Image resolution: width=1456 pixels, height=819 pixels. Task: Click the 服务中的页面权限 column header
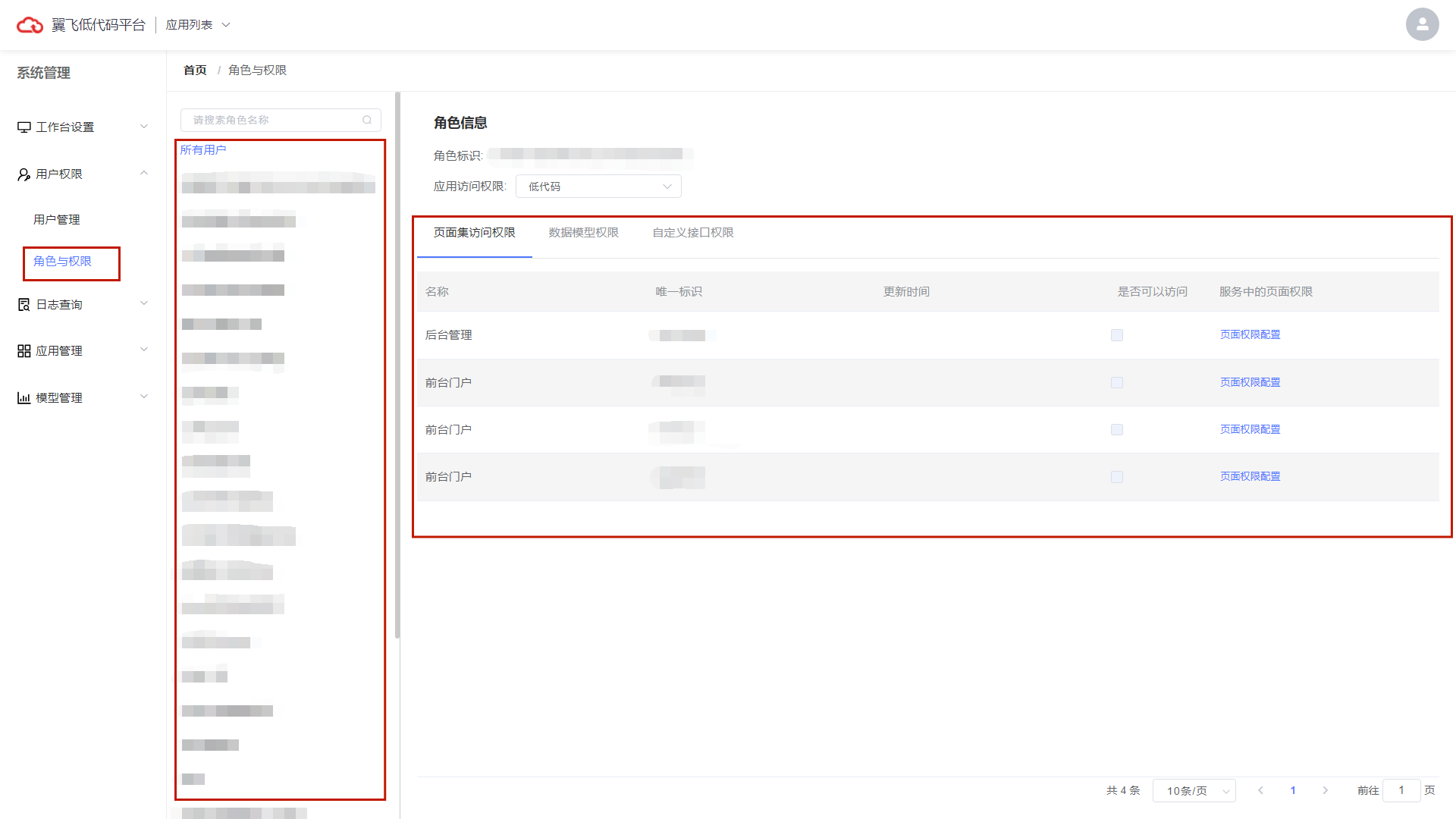pos(1266,292)
